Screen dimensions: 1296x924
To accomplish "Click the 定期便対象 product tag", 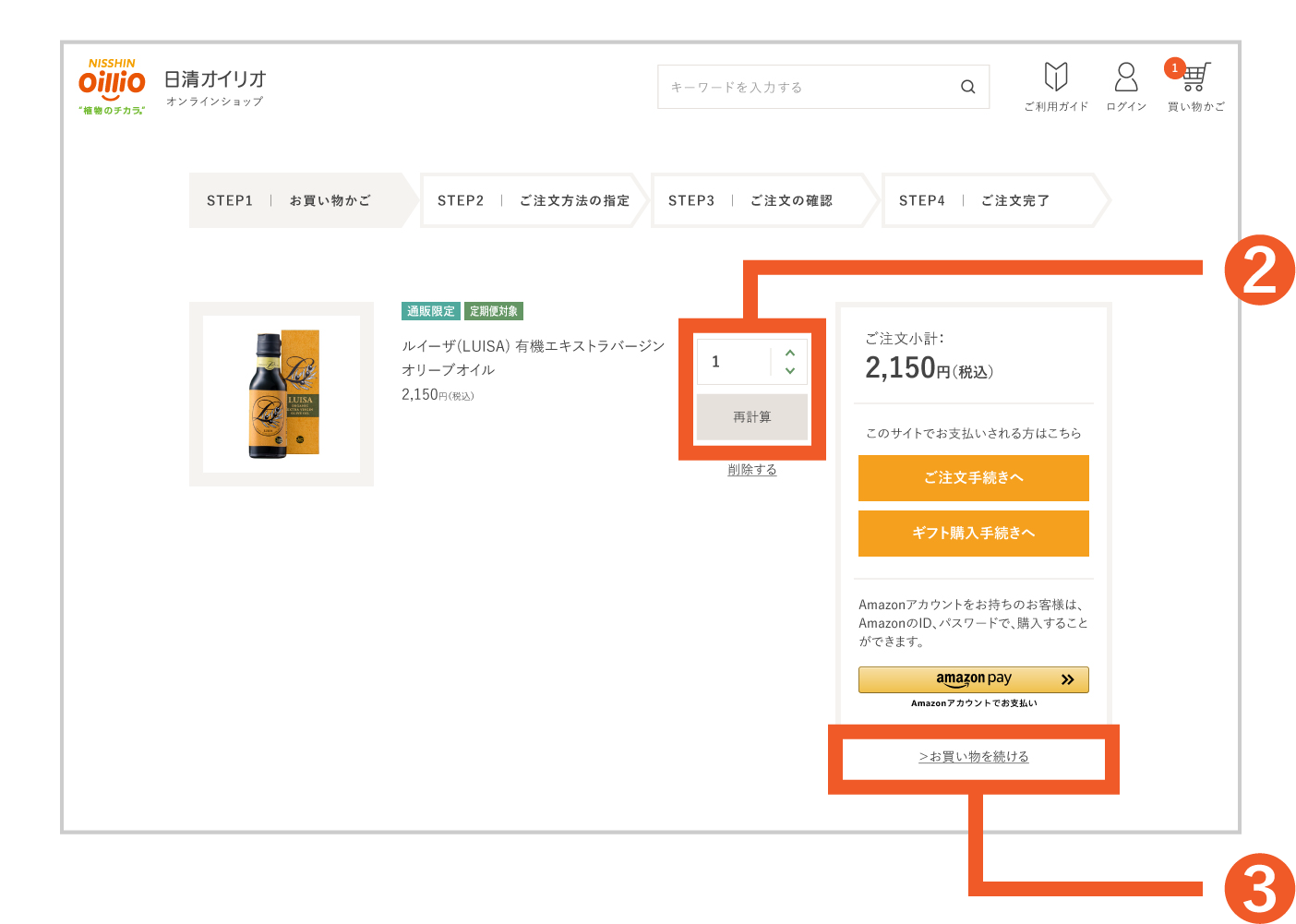I will [494, 311].
